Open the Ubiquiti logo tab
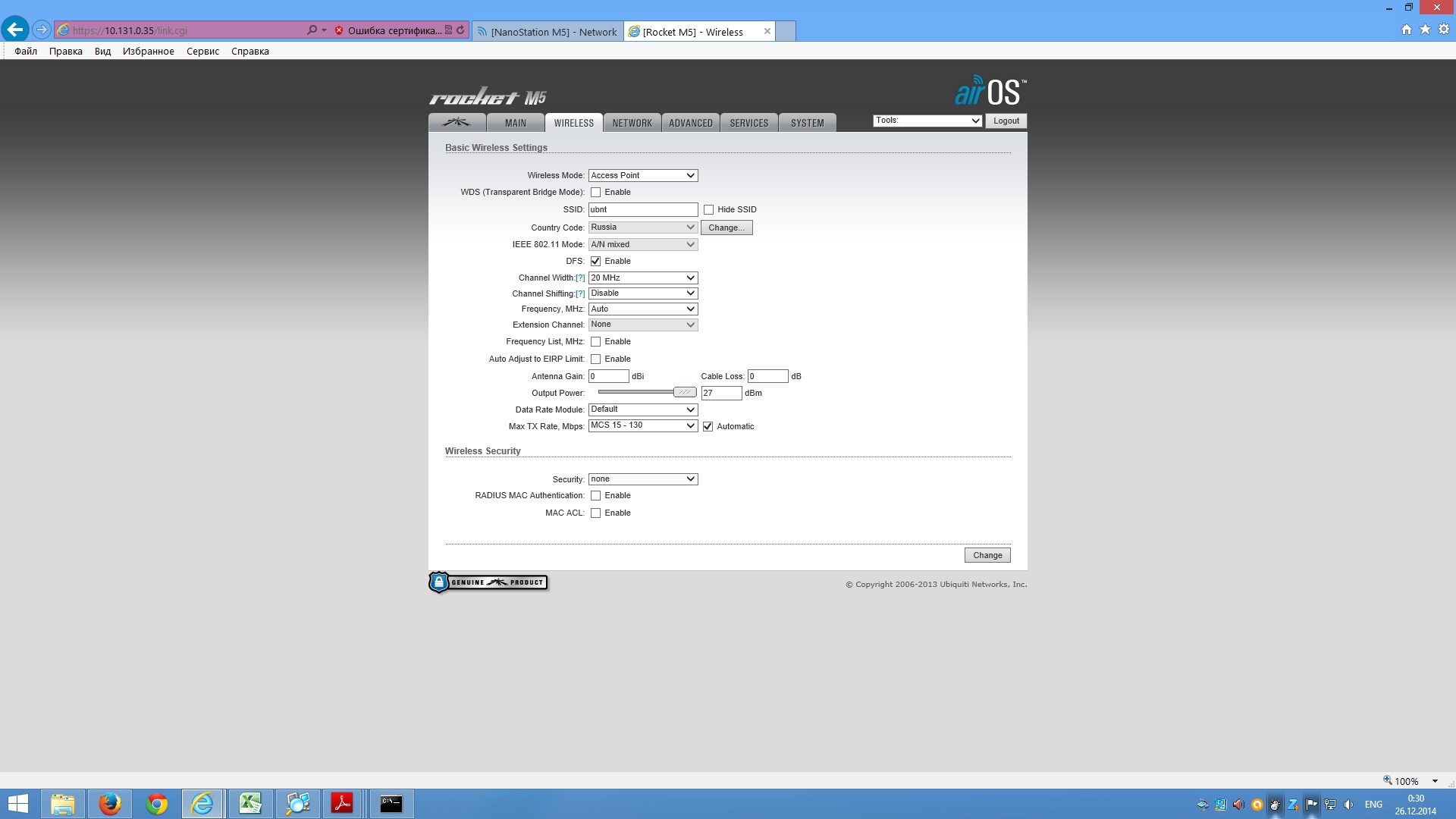1456x819 pixels. [457, 123]
